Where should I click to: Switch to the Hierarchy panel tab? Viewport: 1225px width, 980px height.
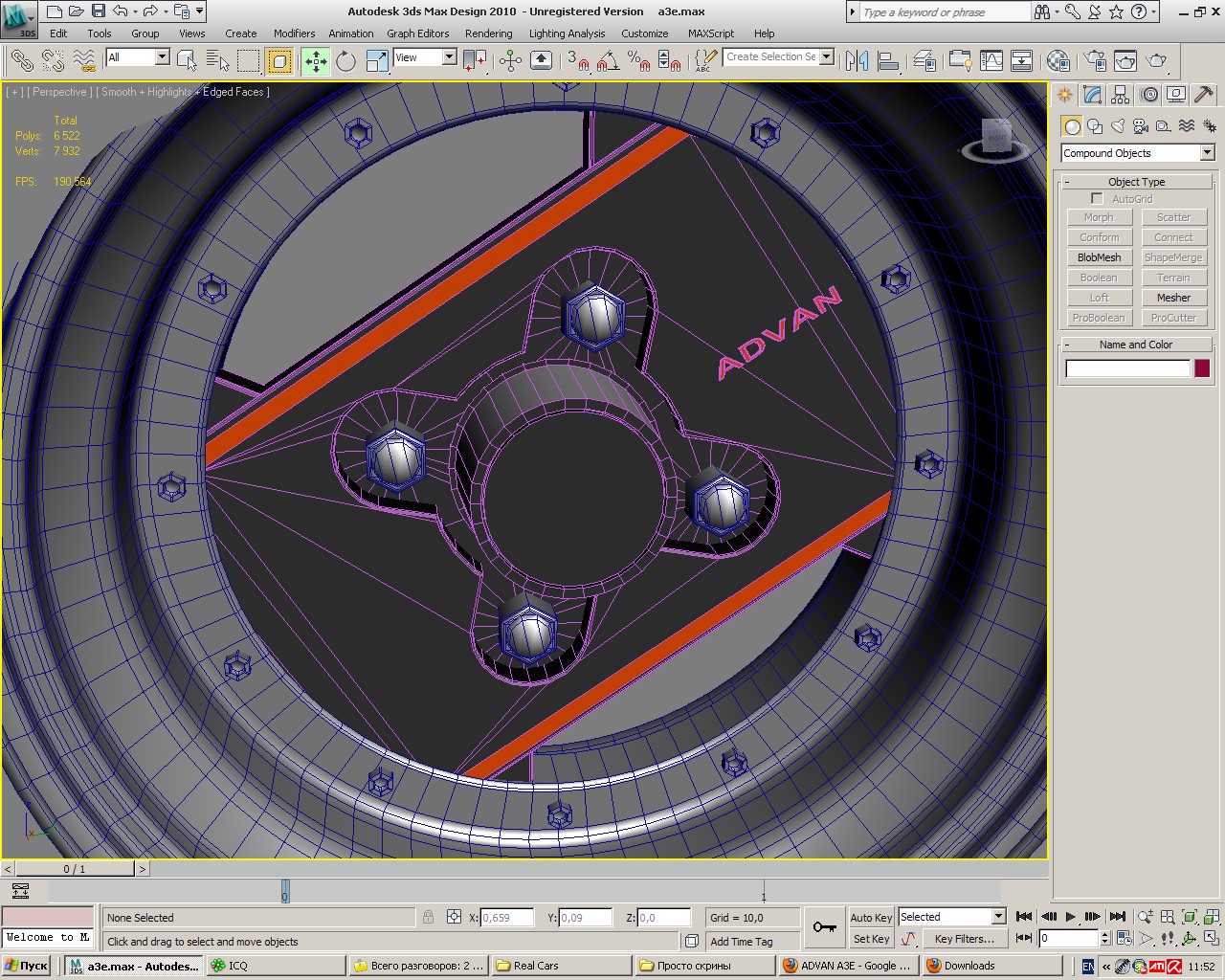(1121, 95)
